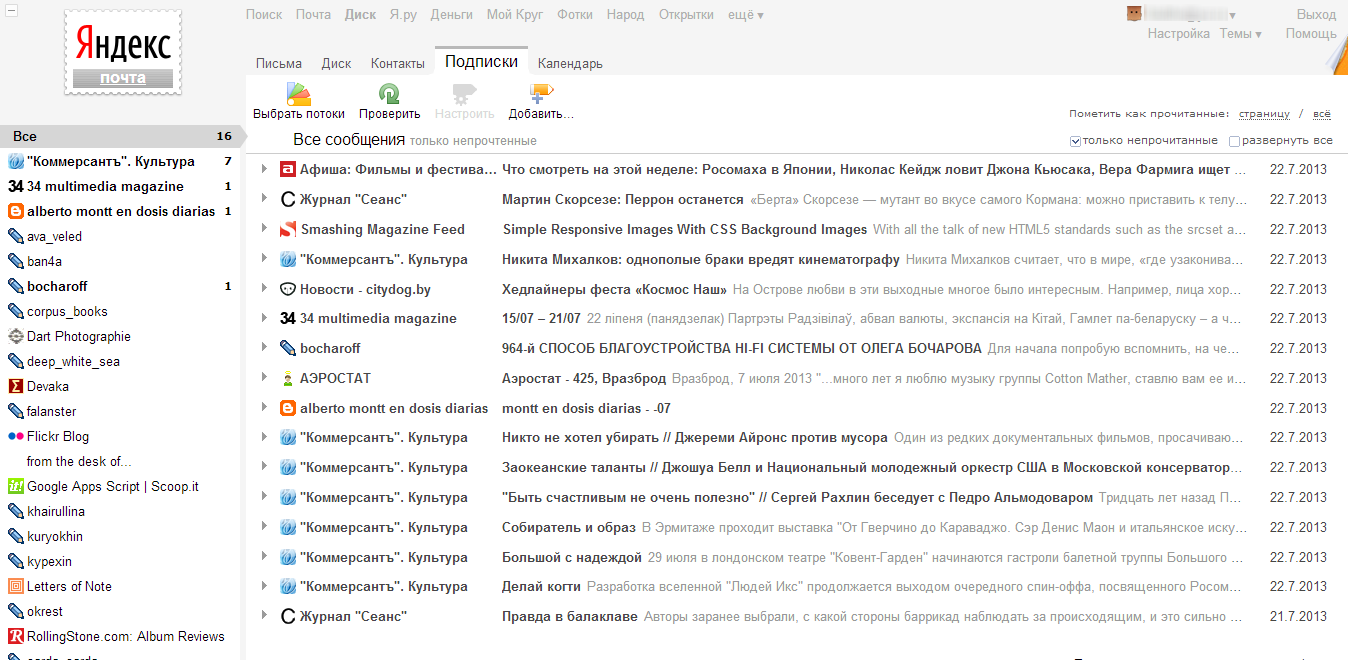Viewport: 1348px width, 660px height.
Task: Open the 'Выбрать потоки' toolbar icon
Action: point(299,94)
